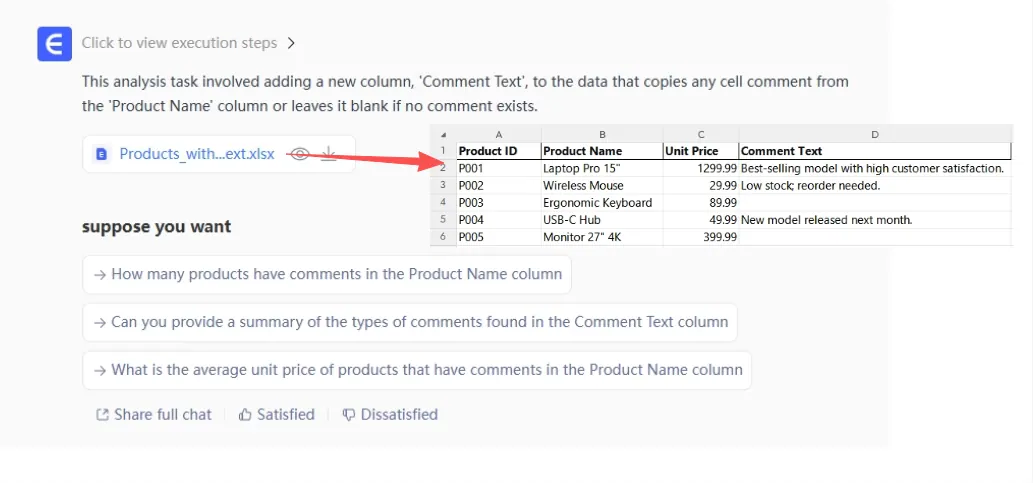Select column A header in the spreadsheet
Screen dimensions: 1033x483
(498, 134)
